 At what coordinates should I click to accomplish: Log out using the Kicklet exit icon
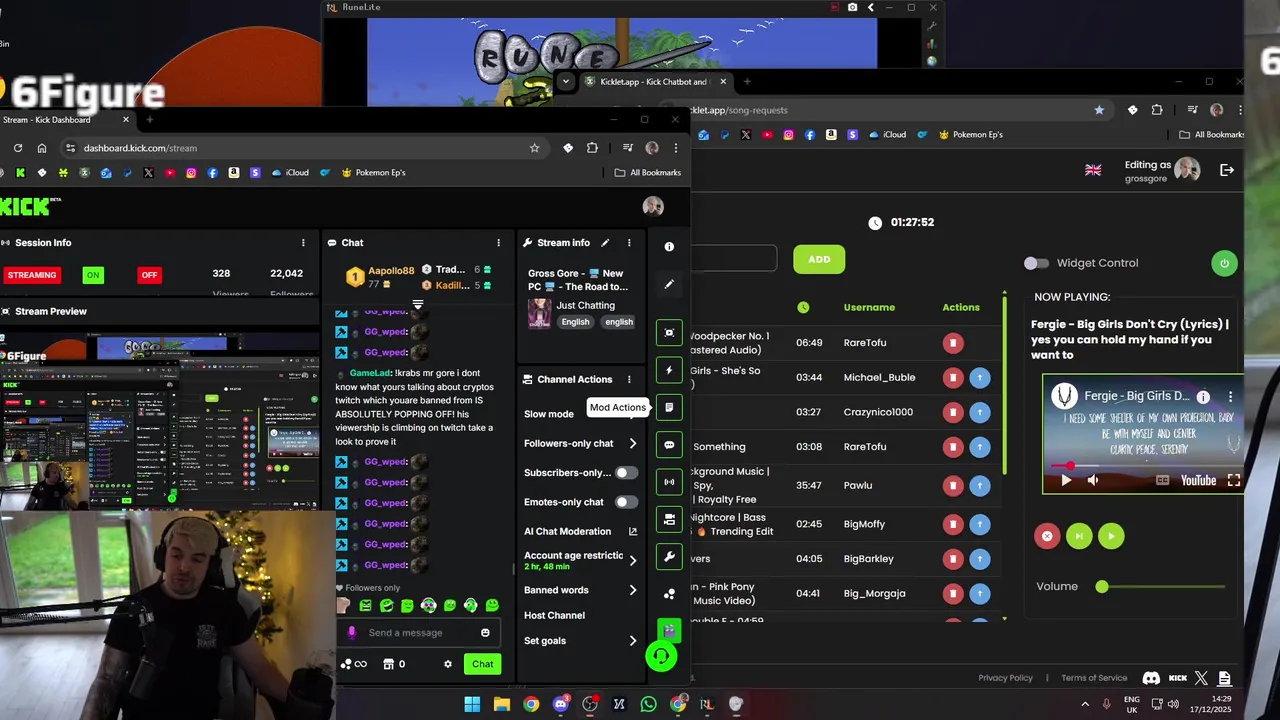click(1227, 170)
